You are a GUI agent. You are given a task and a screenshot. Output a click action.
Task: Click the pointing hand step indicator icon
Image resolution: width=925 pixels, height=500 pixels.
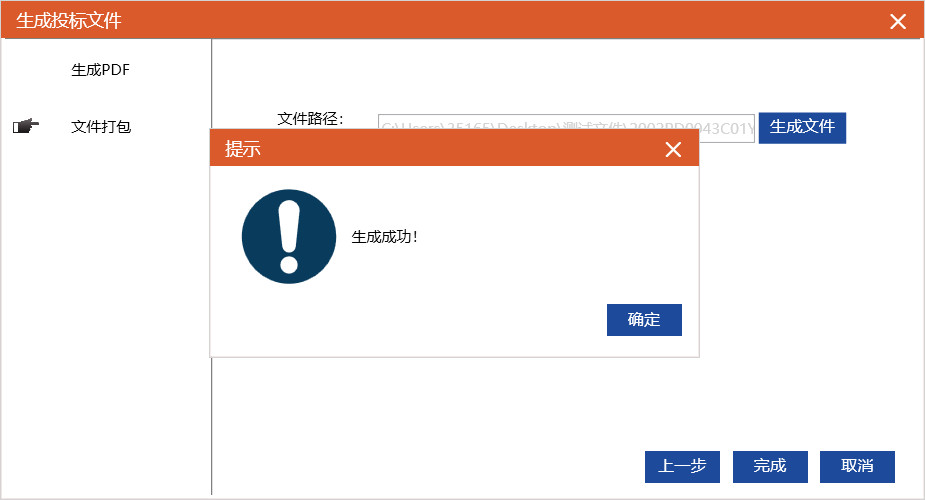26,126
